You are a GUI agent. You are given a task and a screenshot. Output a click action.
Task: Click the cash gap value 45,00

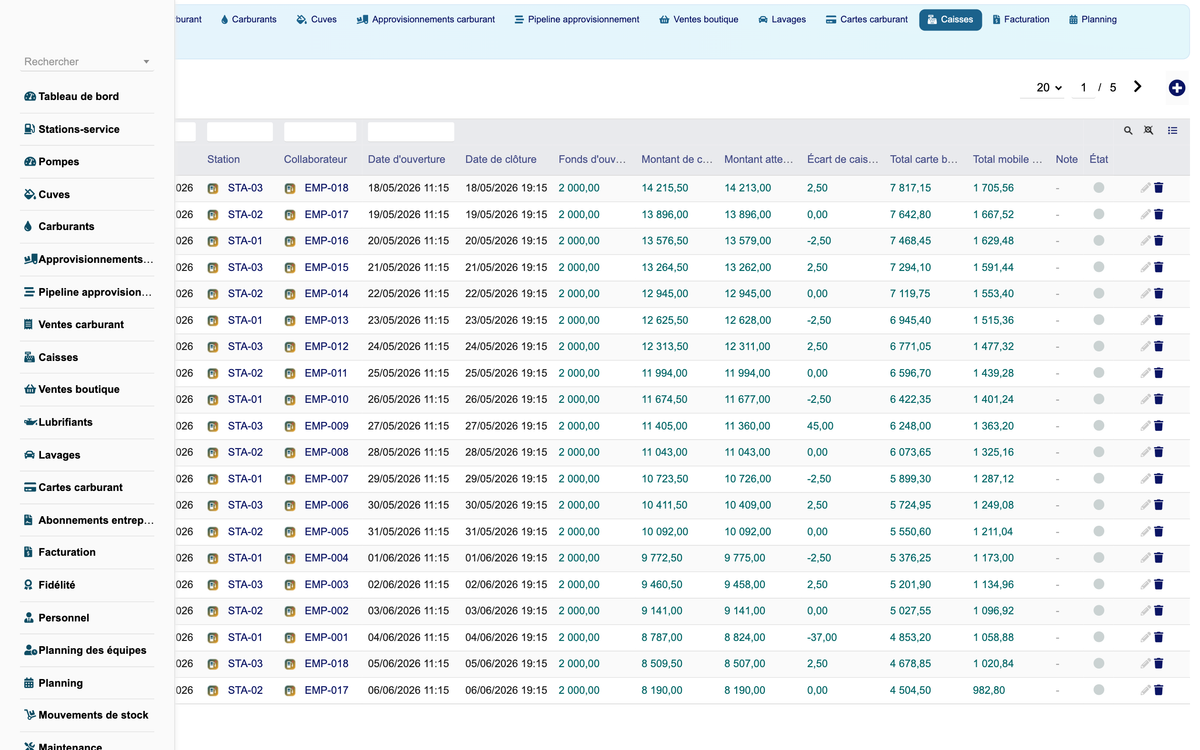pyautogui.click(x=820, y=425)
